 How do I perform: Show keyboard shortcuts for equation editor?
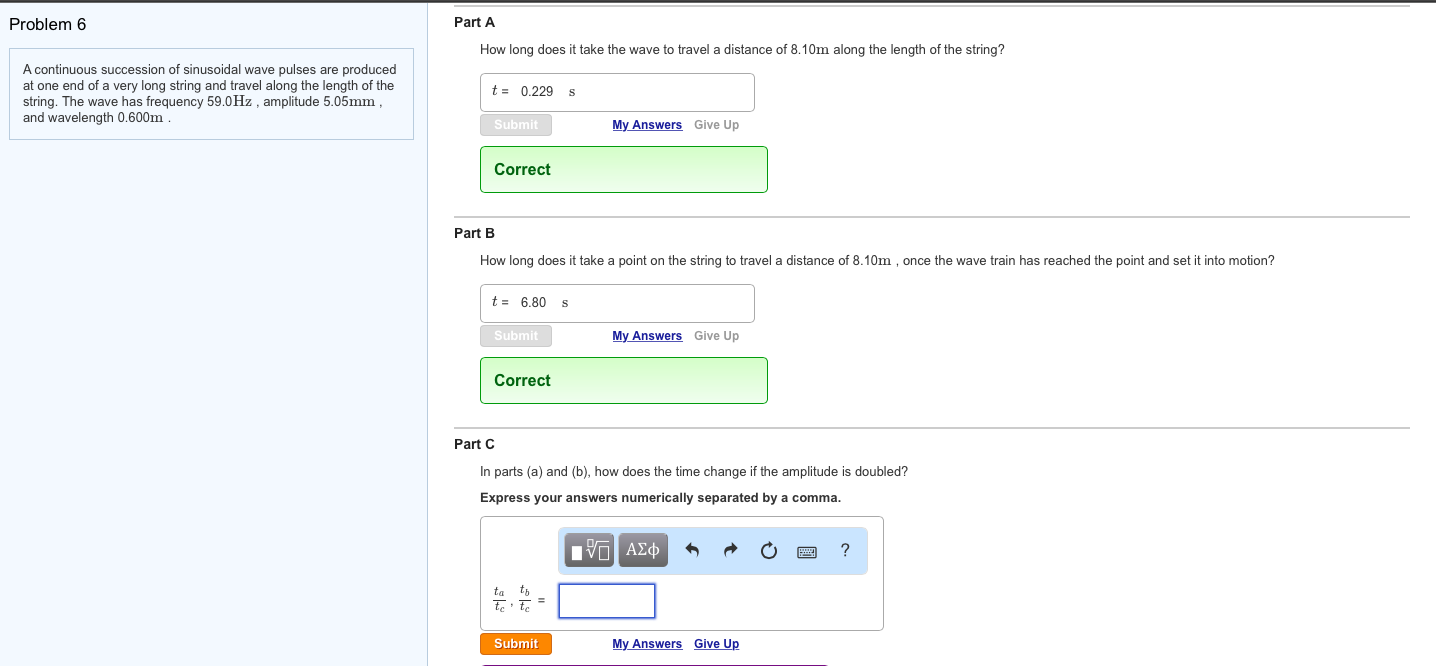coord(807,551)
